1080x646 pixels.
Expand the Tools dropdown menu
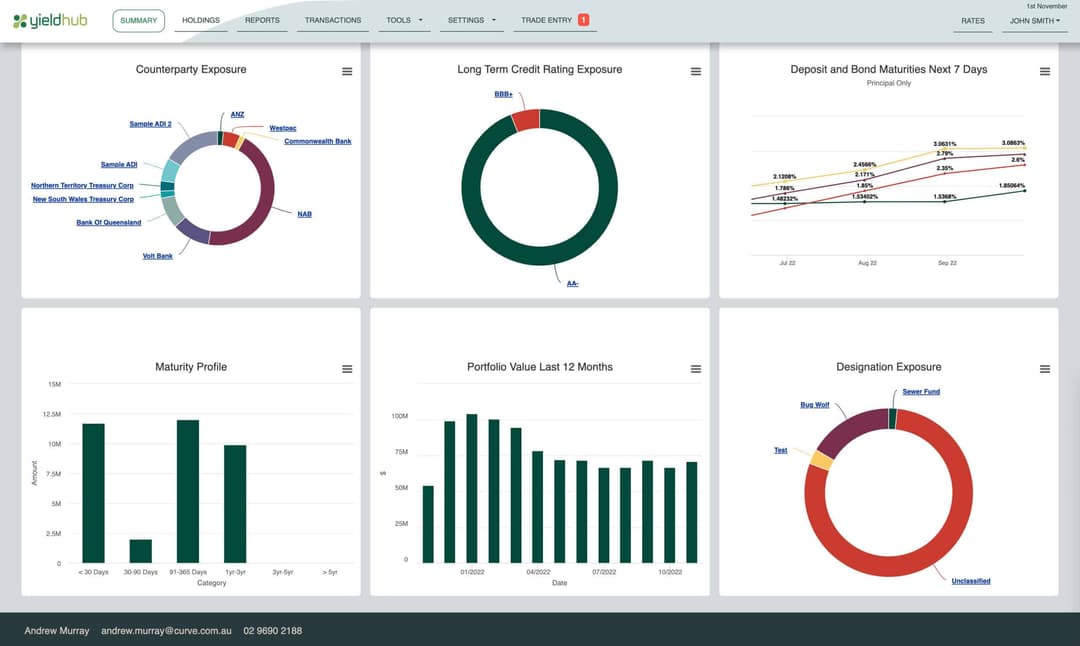tap(405, 20)
